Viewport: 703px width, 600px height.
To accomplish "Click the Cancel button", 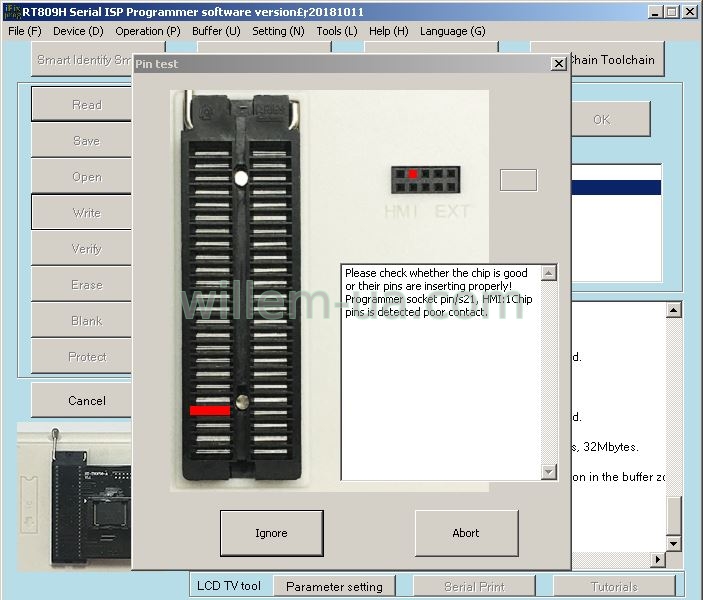I will pos(82,400).
